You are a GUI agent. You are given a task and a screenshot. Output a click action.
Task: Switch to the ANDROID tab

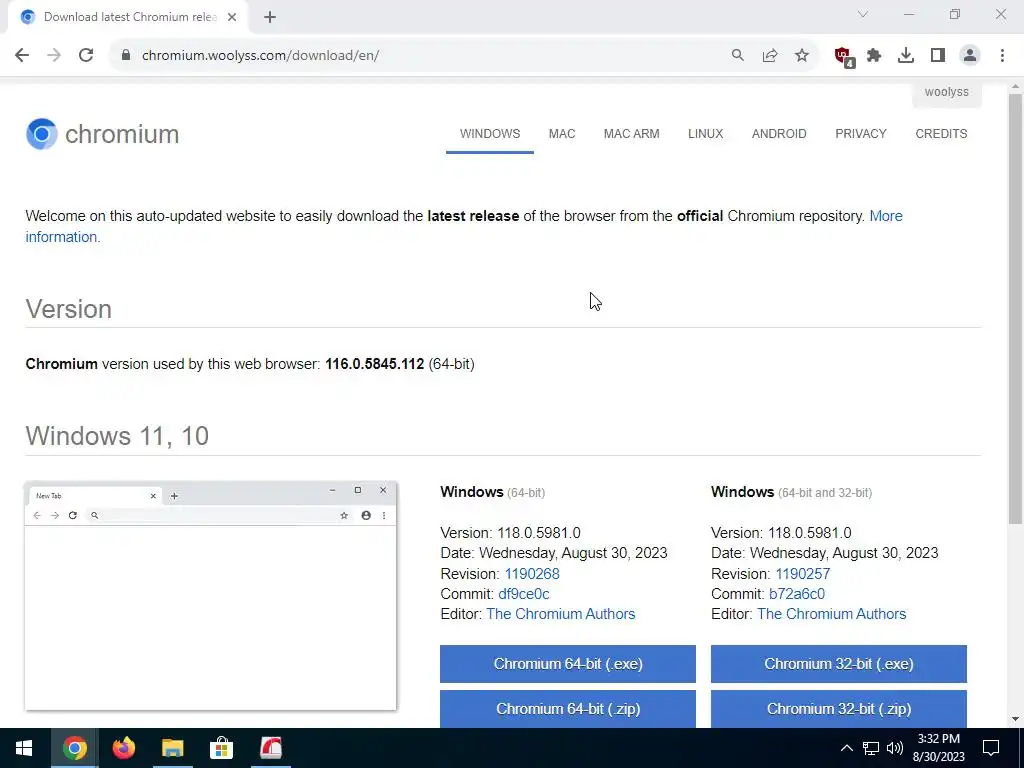click(779, 134)
